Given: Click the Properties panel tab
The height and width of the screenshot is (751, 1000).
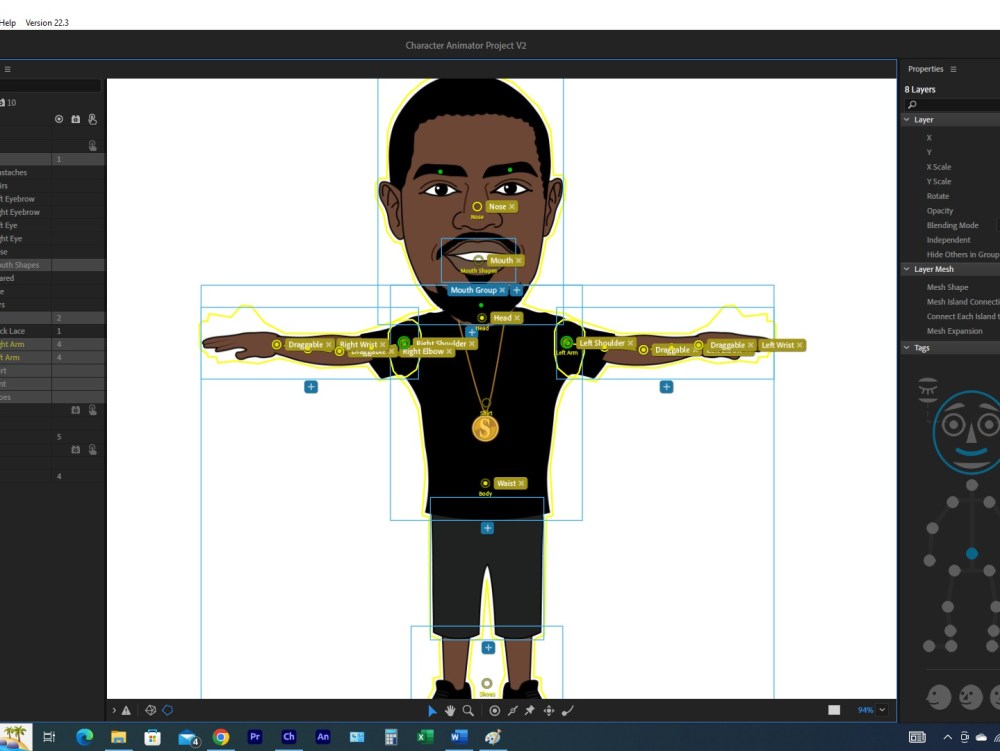Looking at the screenshot, I should [x=928, y=68].
